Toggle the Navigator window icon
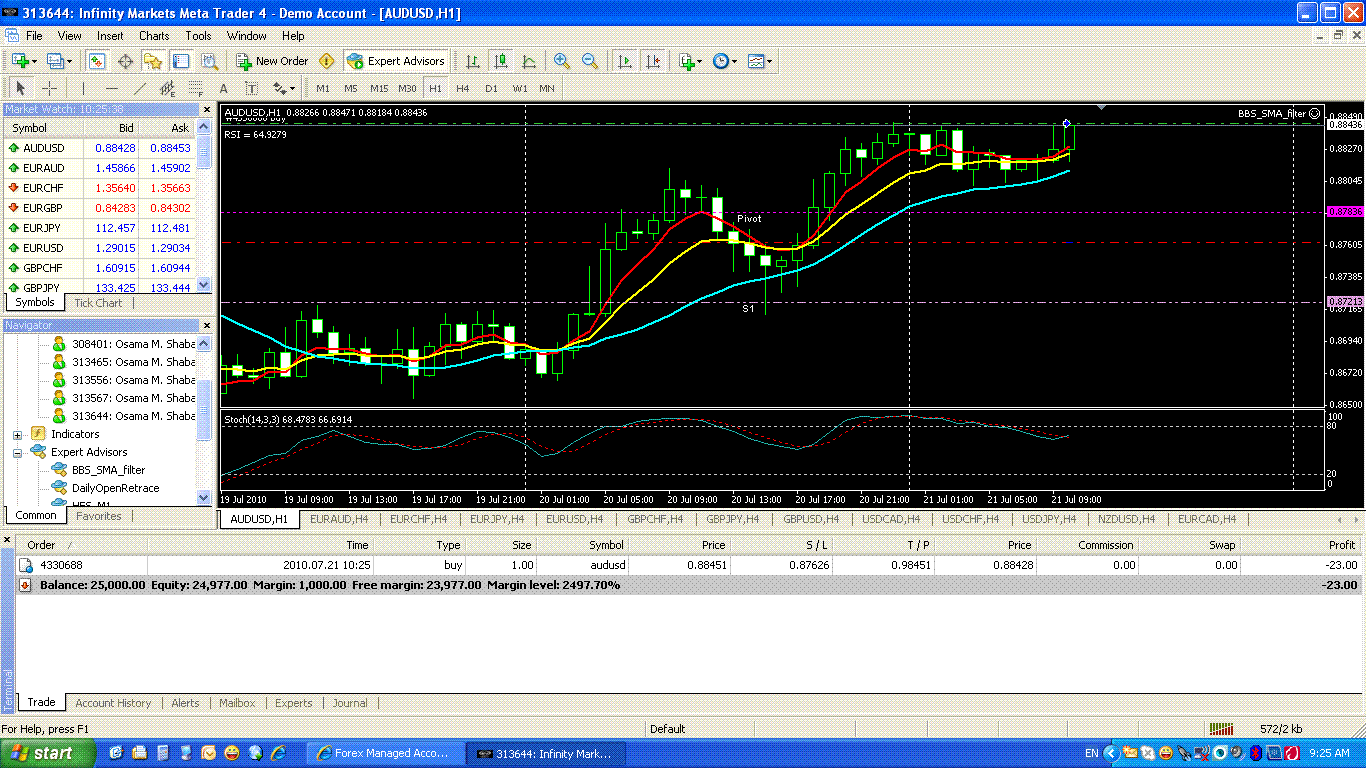Viewport: 1366px width, 768px height. pos(153,61)
